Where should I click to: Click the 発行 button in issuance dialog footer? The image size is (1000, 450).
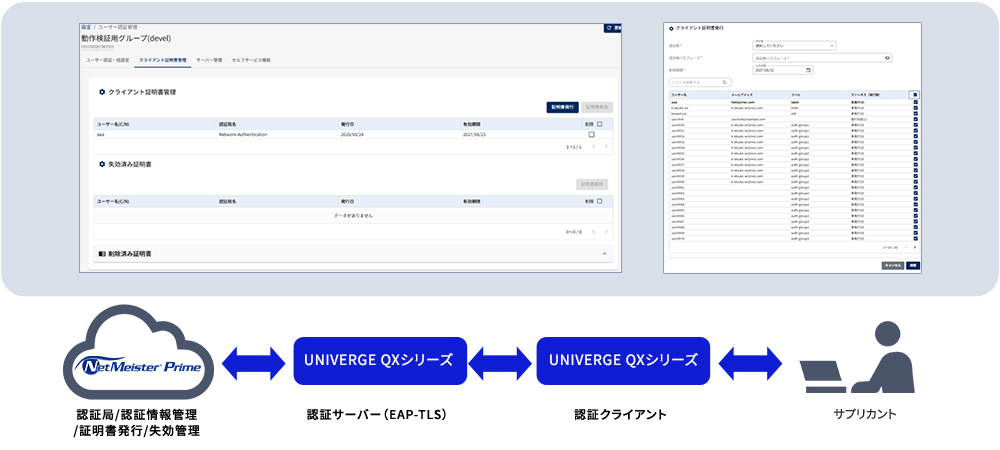pyautogui.click(x=913, y=265)
